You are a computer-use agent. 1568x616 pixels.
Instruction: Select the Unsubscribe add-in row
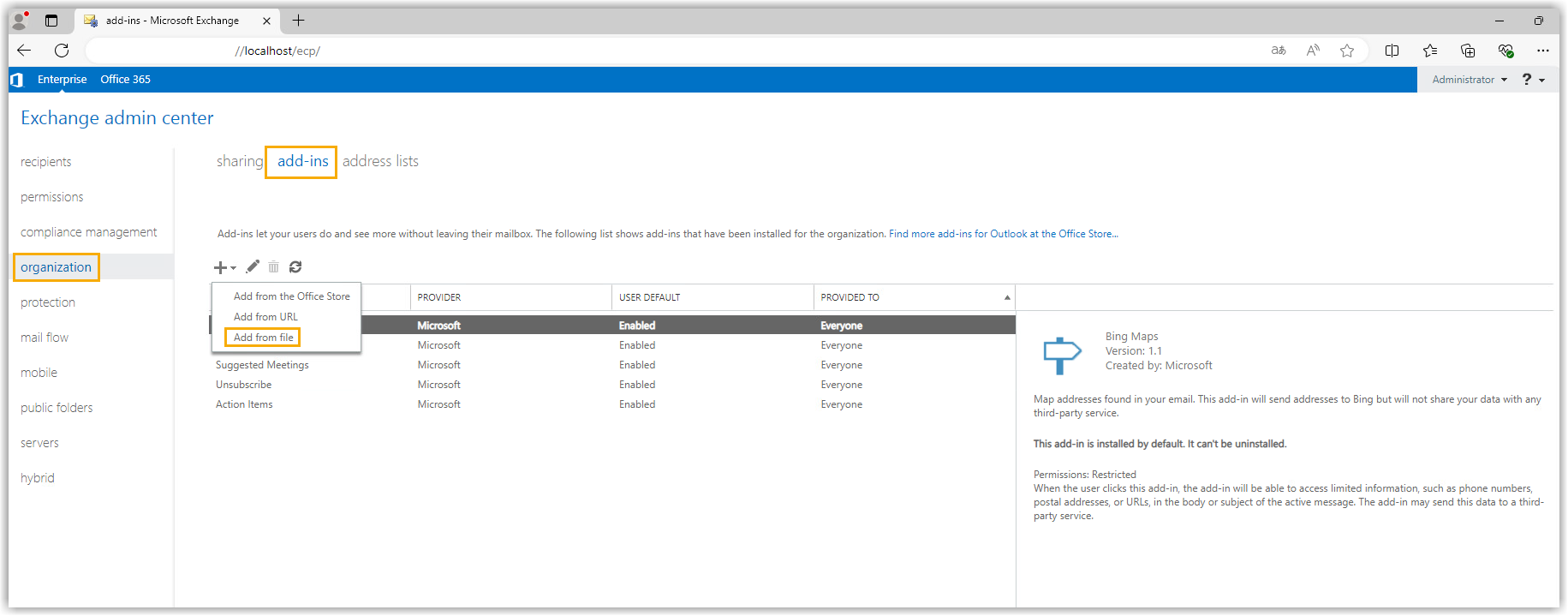[613, 385]
